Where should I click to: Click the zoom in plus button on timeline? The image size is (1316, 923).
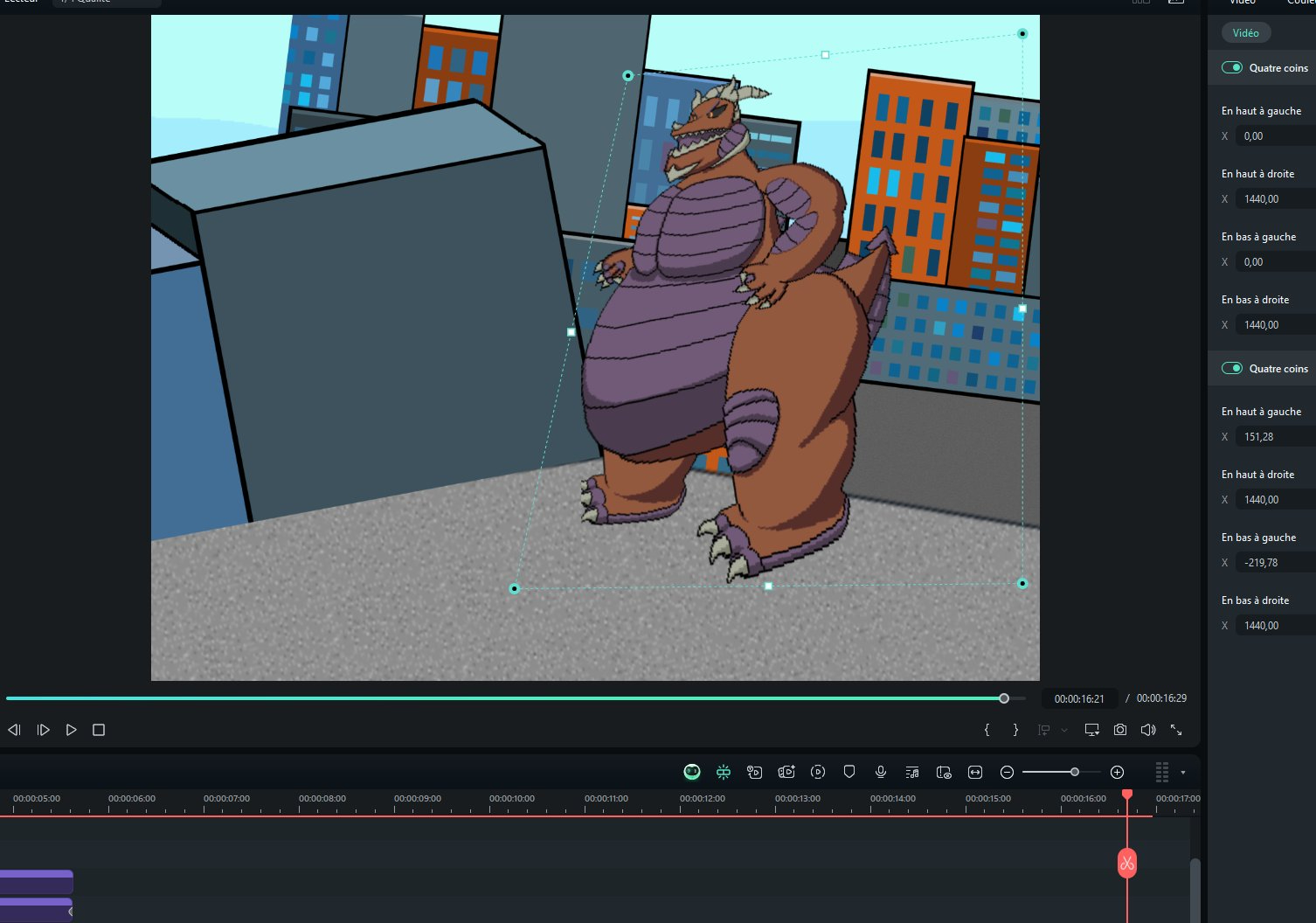(x=1117, y=772)
